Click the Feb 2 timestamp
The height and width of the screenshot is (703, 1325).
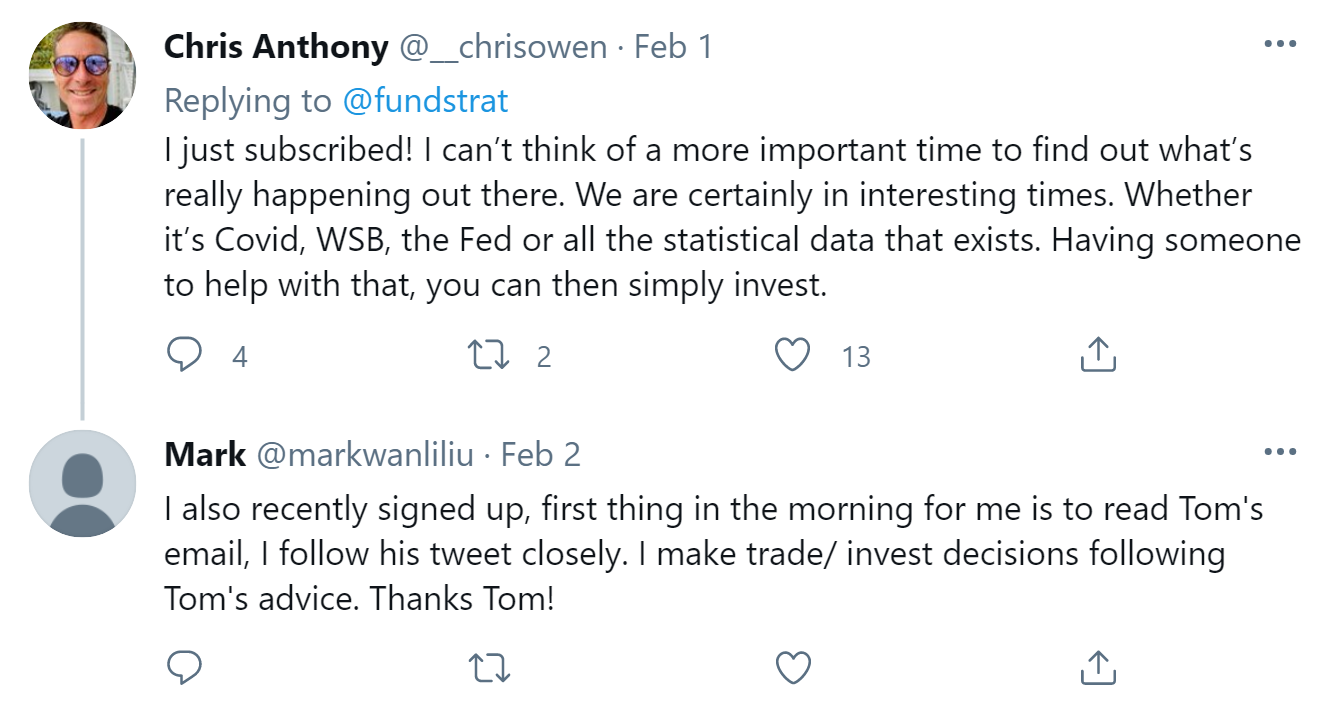tap(541, 455)
